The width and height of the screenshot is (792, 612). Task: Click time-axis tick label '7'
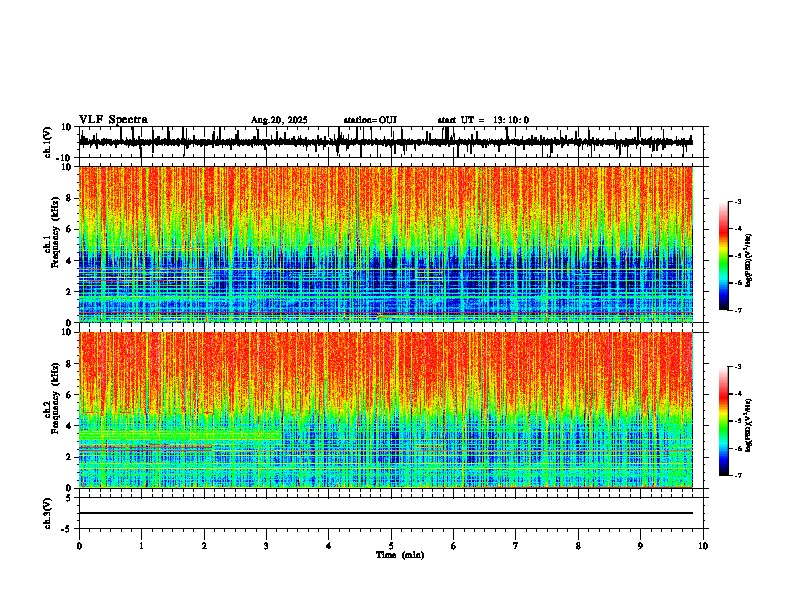516,546
